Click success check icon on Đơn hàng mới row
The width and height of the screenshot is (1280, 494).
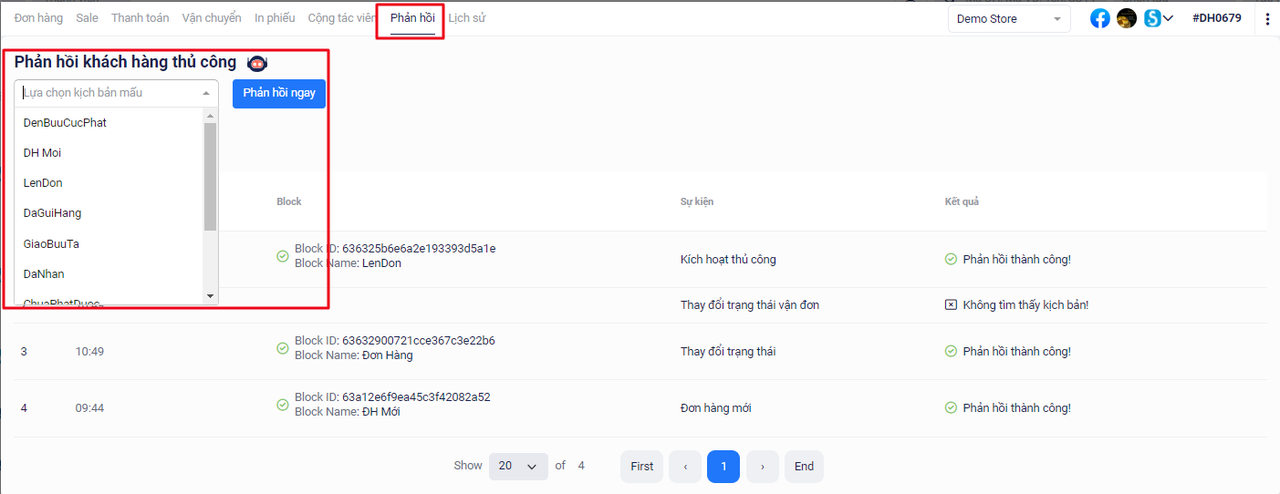950,408
